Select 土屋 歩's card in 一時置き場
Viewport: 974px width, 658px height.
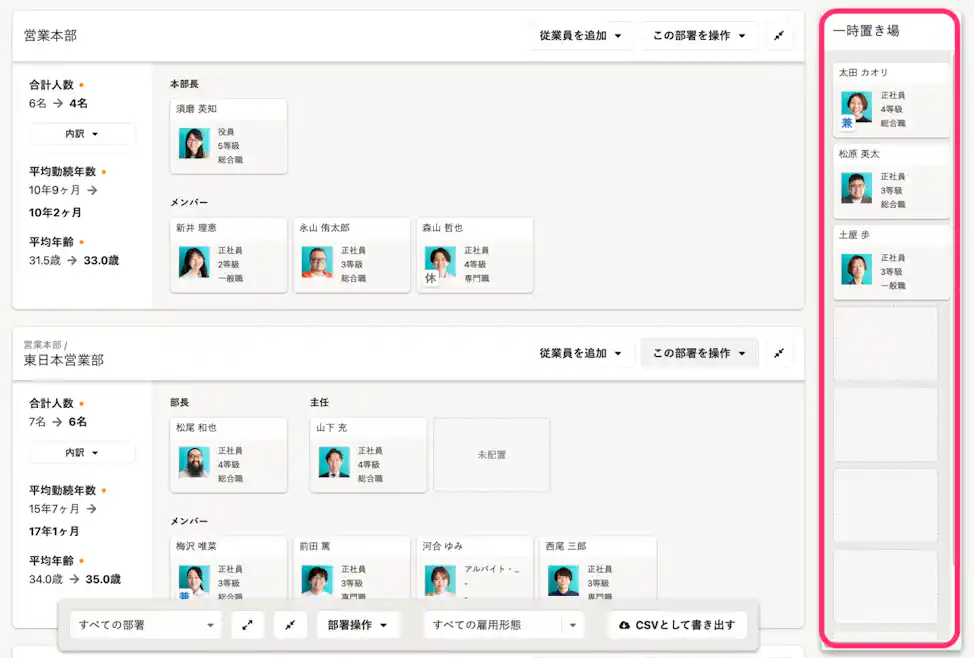891,260
